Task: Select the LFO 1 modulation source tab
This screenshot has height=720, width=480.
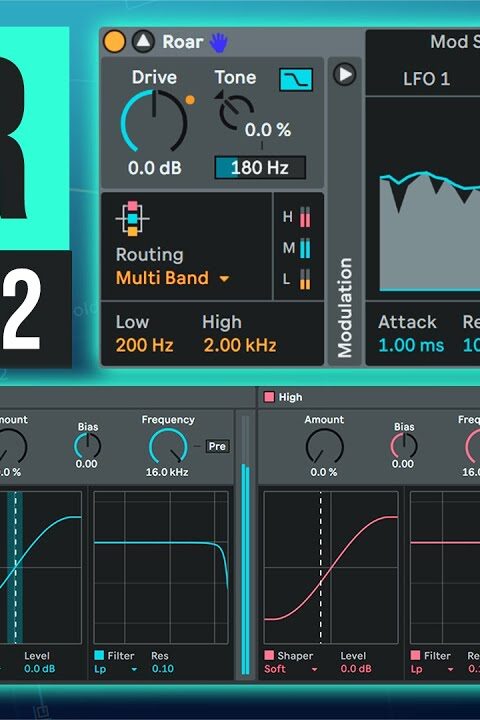Action: tap(426, 79)
